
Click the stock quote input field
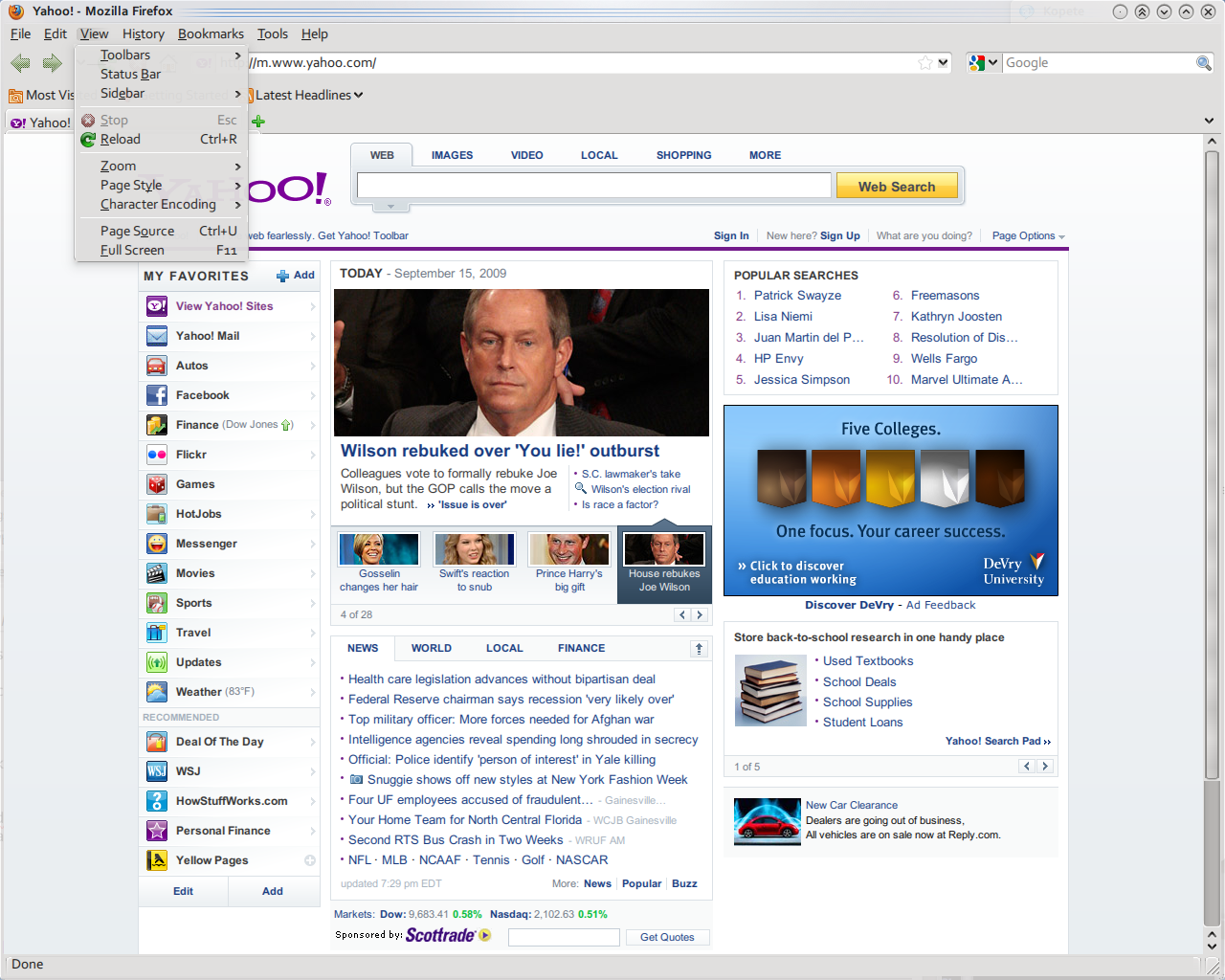[564, 937]
